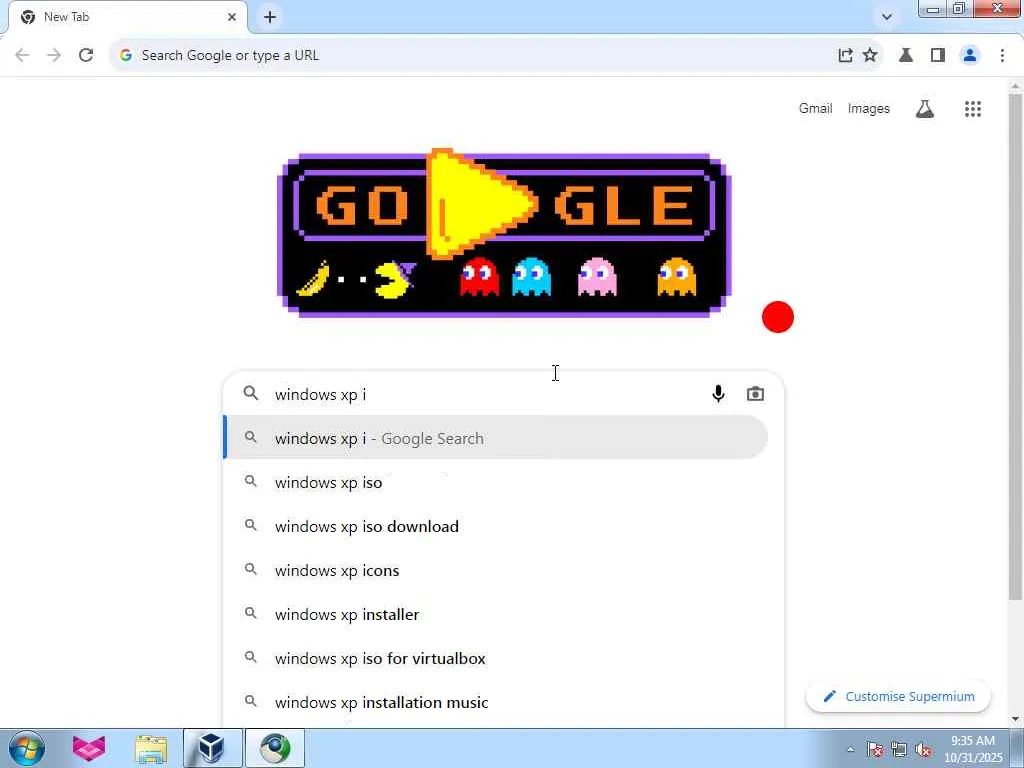
Task: Click the muted volume tray icon
Action: [x=923, y=749]
